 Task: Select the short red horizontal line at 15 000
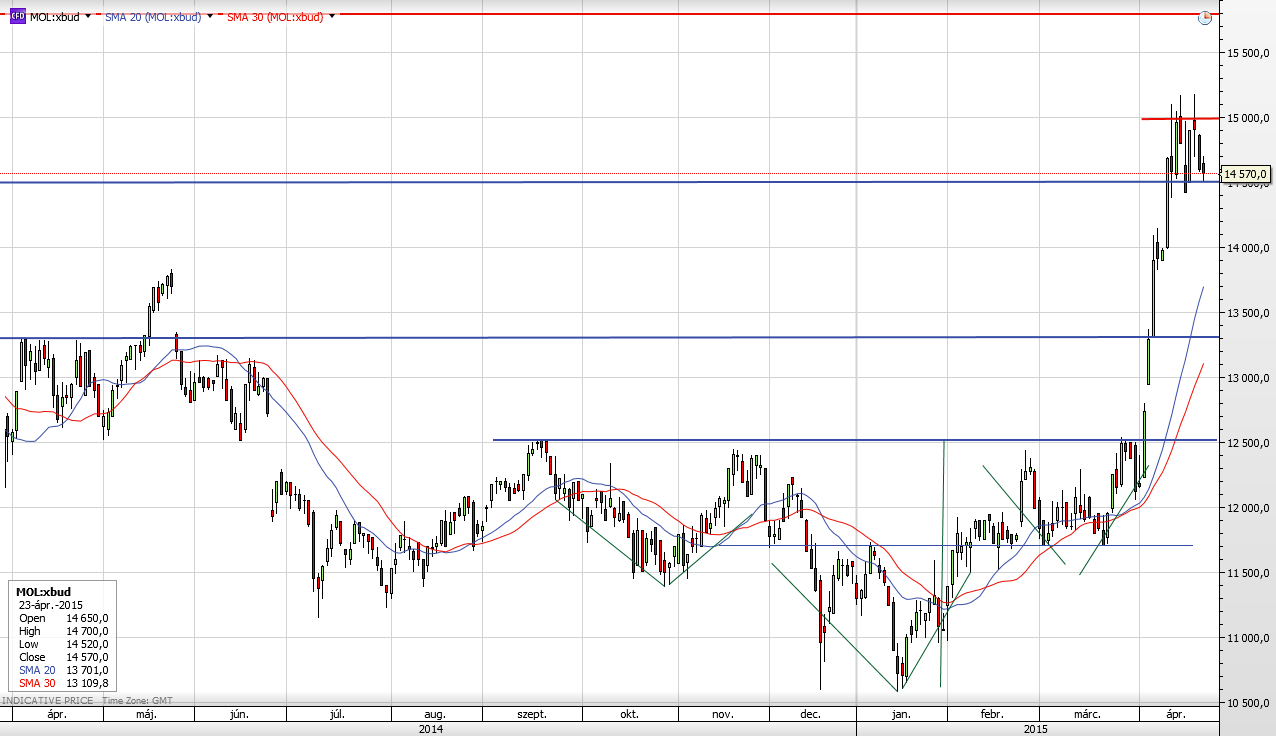pyautogui.click(x=1180, y=119)
